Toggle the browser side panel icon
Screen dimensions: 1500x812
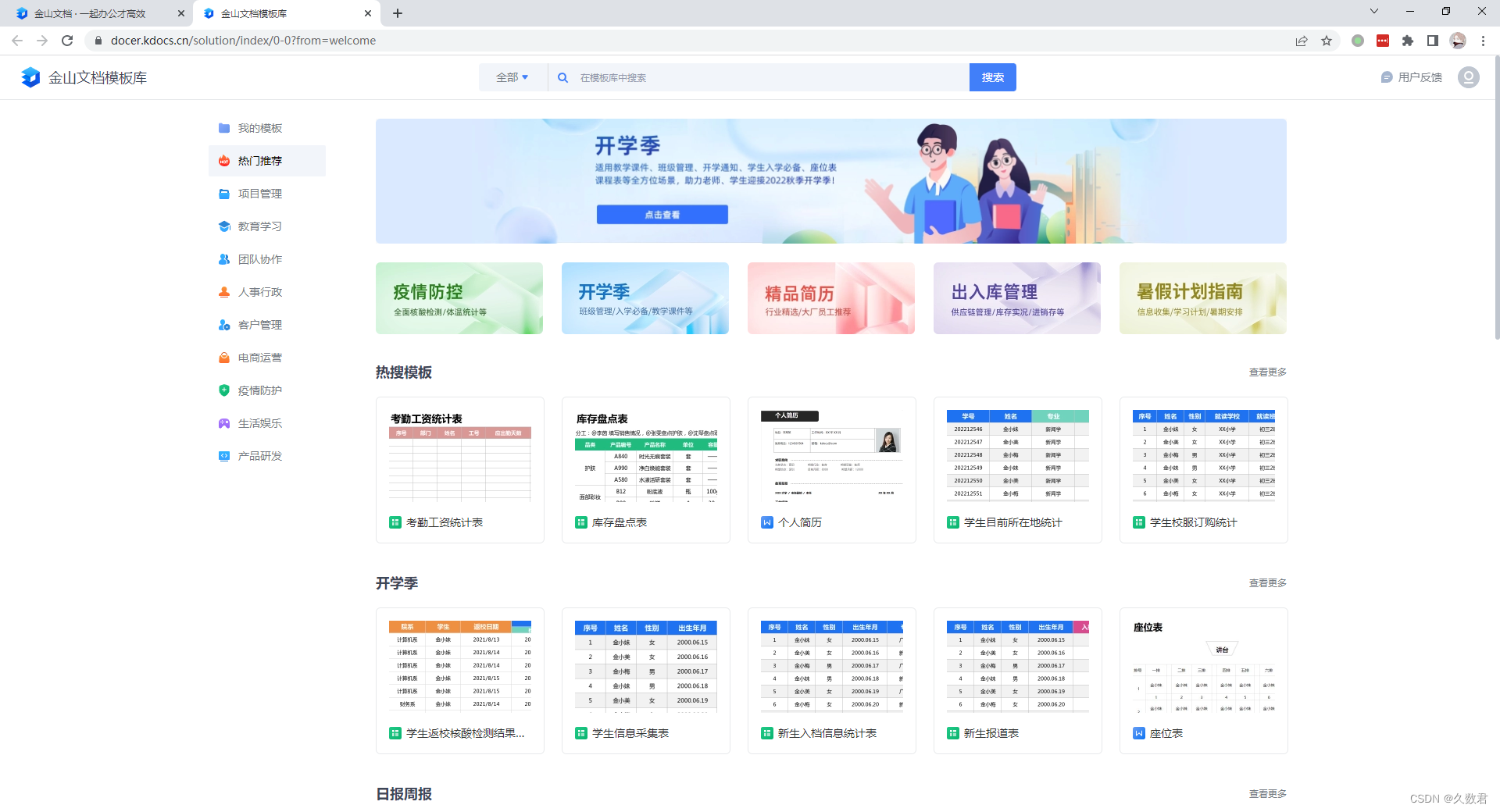coord(1433,41)
